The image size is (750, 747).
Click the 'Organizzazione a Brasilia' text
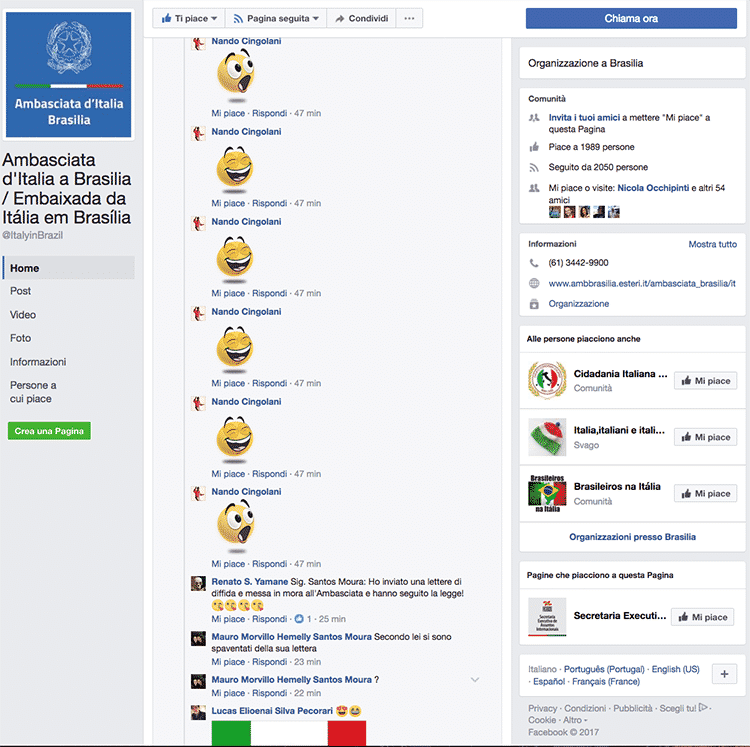point(585,63)
